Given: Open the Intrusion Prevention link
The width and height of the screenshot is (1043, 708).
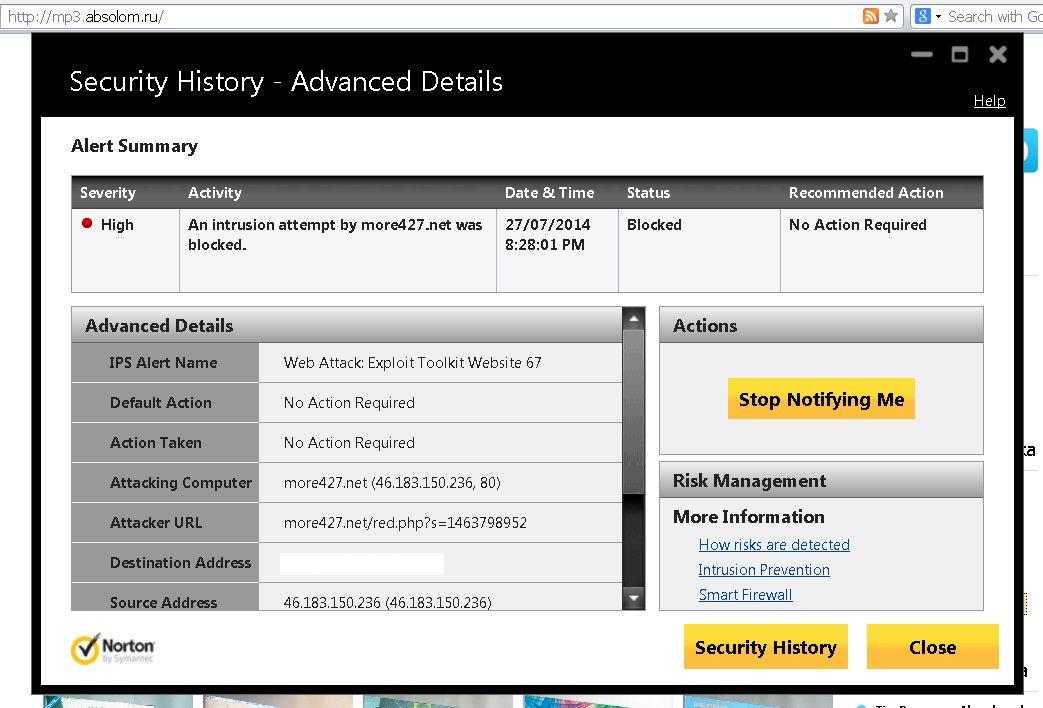Looking at the screenshot, I should pos(764,570).
